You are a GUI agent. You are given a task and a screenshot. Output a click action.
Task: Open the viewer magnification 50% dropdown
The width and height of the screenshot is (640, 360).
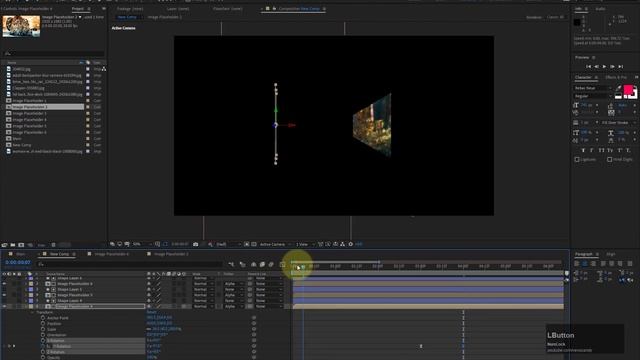(x=141, y=244)
